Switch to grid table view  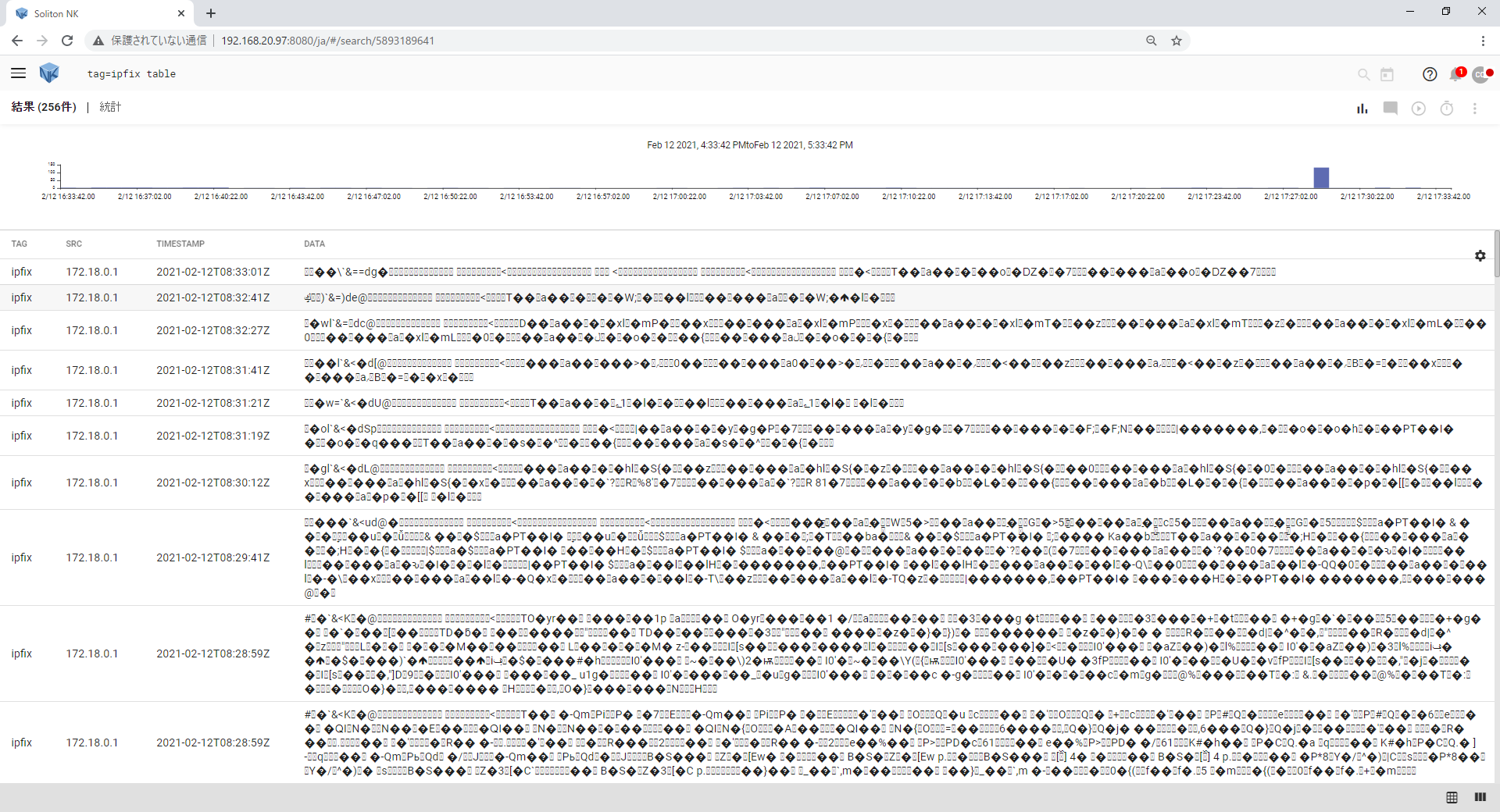[1451, 797]
